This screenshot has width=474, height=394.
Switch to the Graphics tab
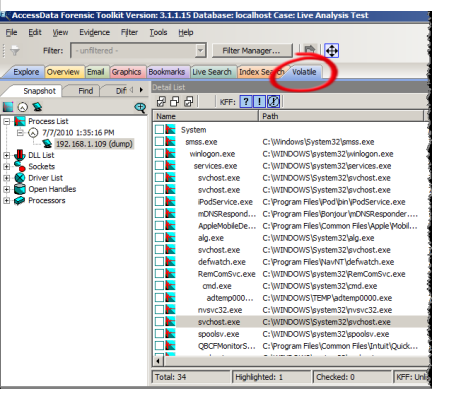(x=126, y=72)
